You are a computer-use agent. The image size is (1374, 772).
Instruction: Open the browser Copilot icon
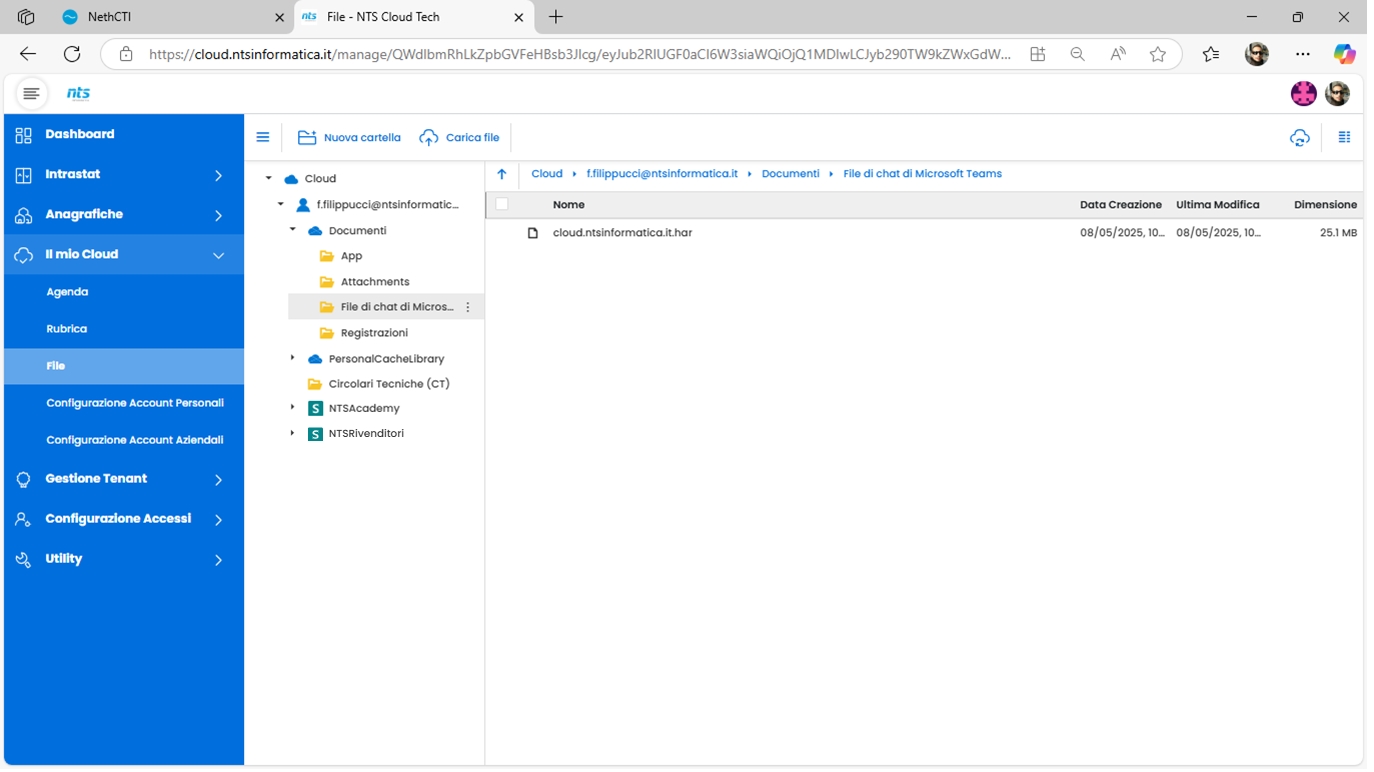click(x=1345, y=54)
